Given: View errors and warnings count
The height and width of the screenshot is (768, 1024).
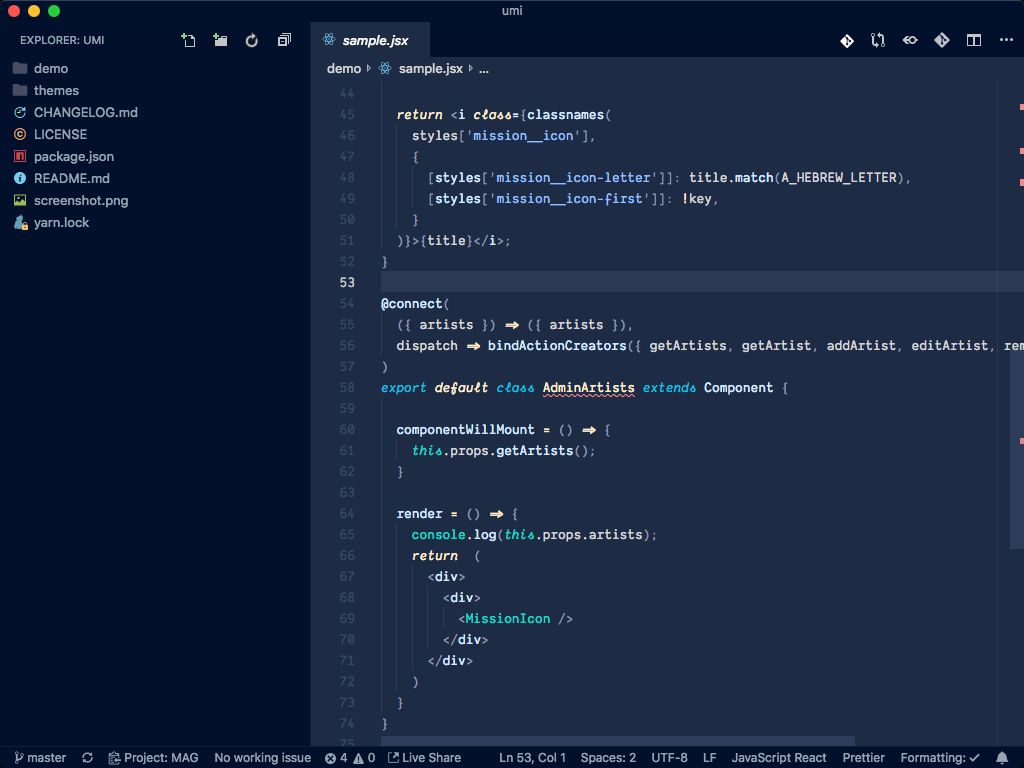Looking at the screenshot, I should pos(350,757).
